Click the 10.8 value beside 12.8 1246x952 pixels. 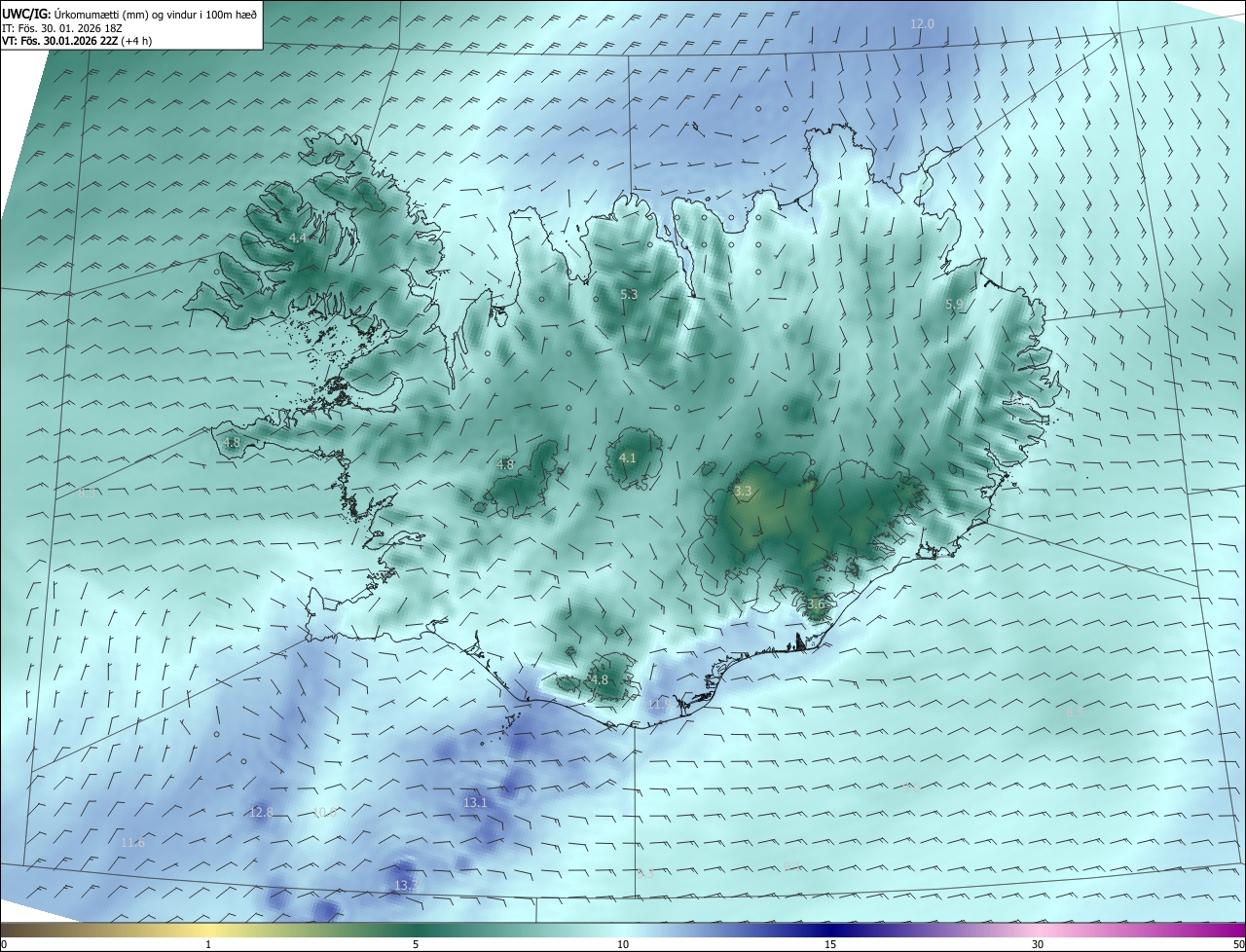(x=324, y=812)
